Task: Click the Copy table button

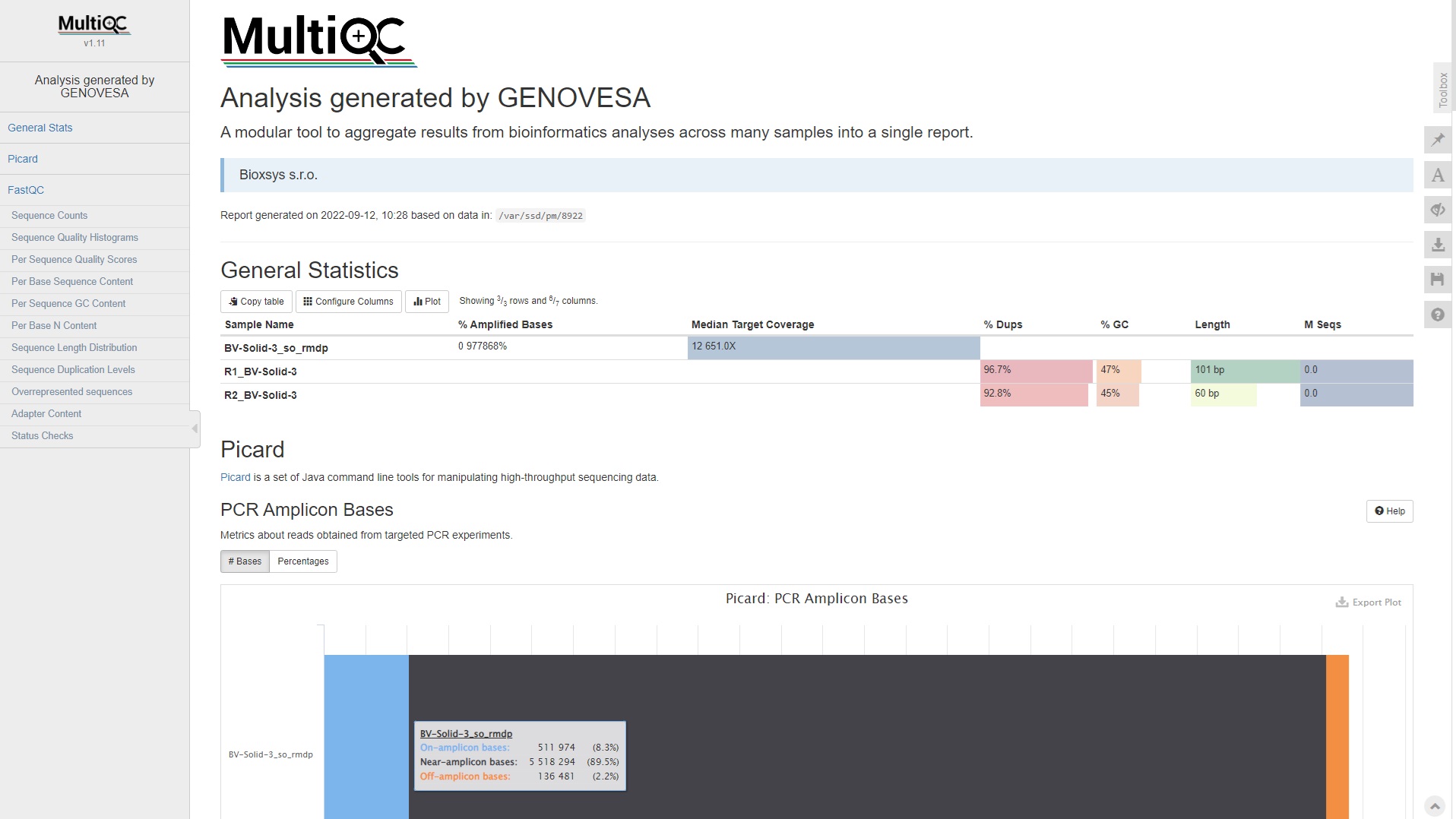Action: 256,302
